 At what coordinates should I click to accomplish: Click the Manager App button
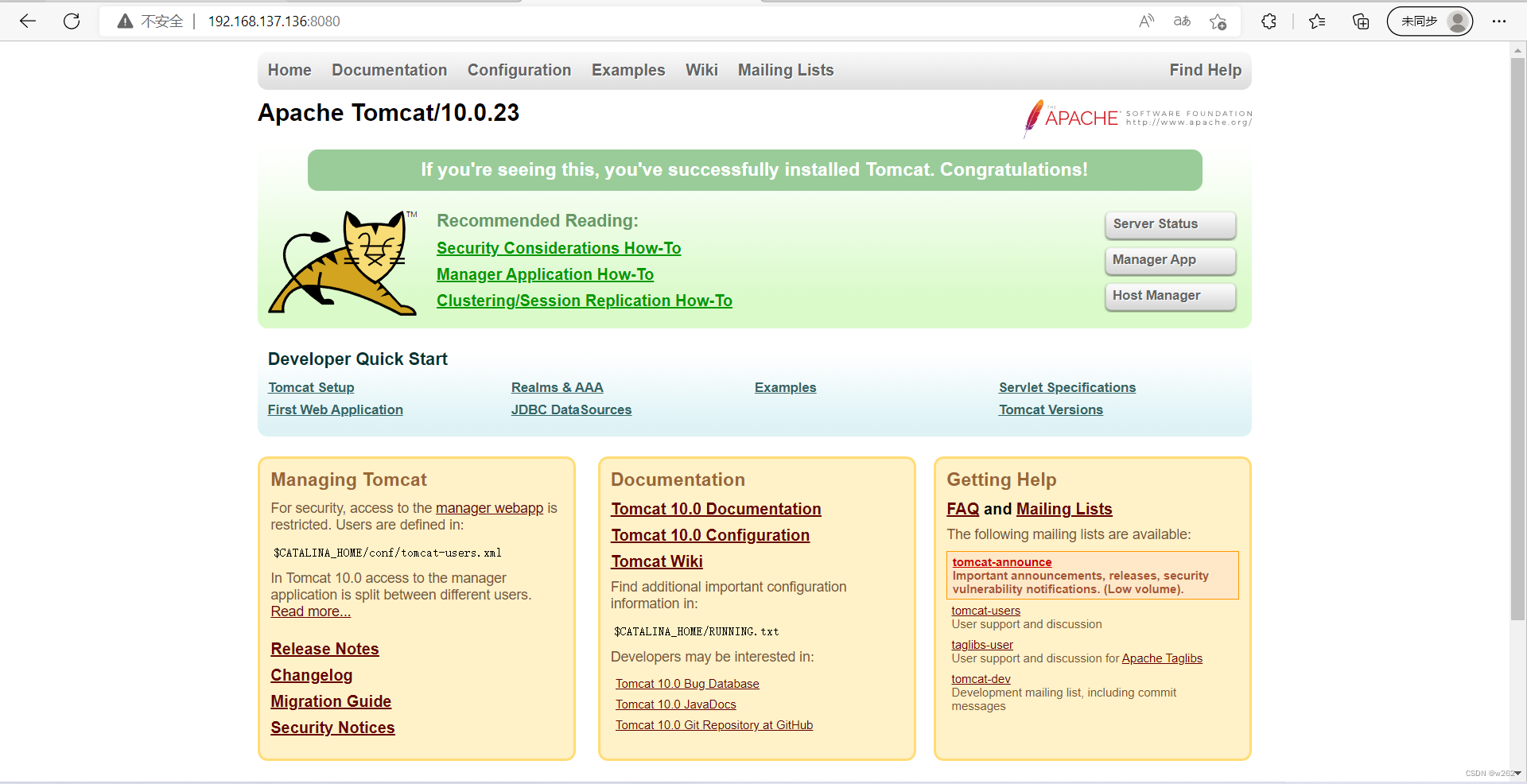click(x=1170, y=260)
